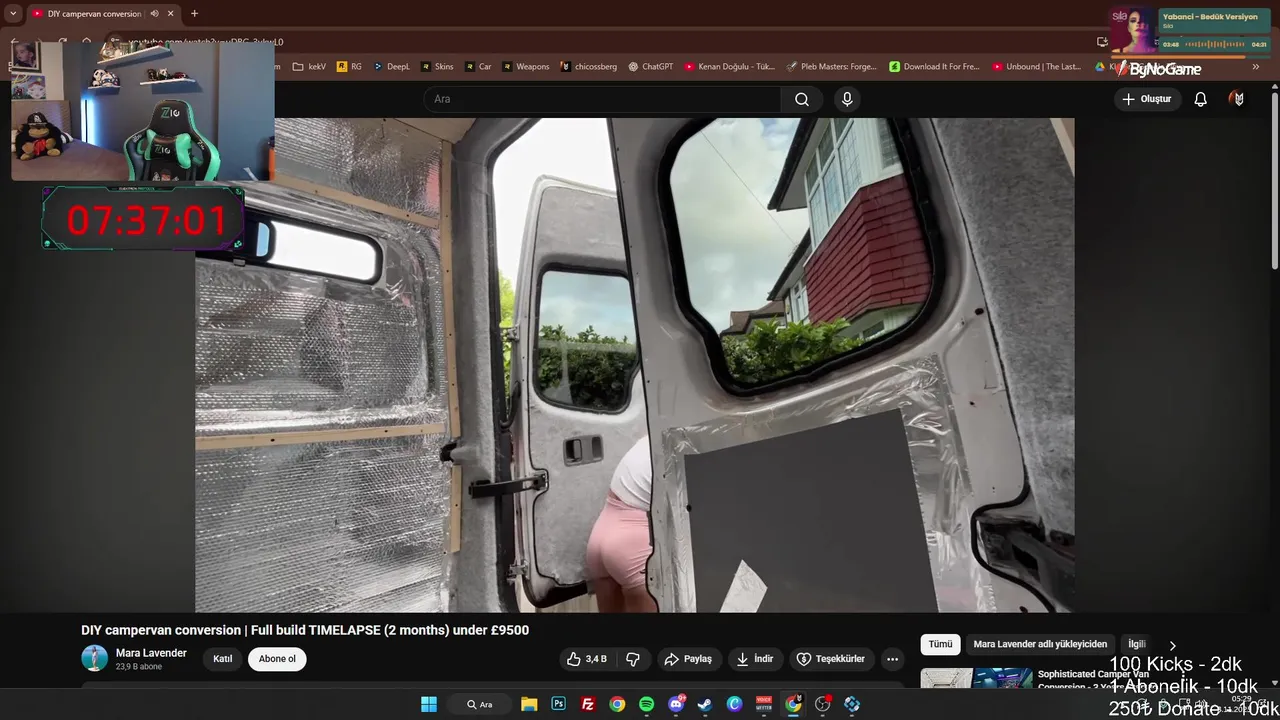Show more bookmarks overflow chevron

(x=1256, y=67)
